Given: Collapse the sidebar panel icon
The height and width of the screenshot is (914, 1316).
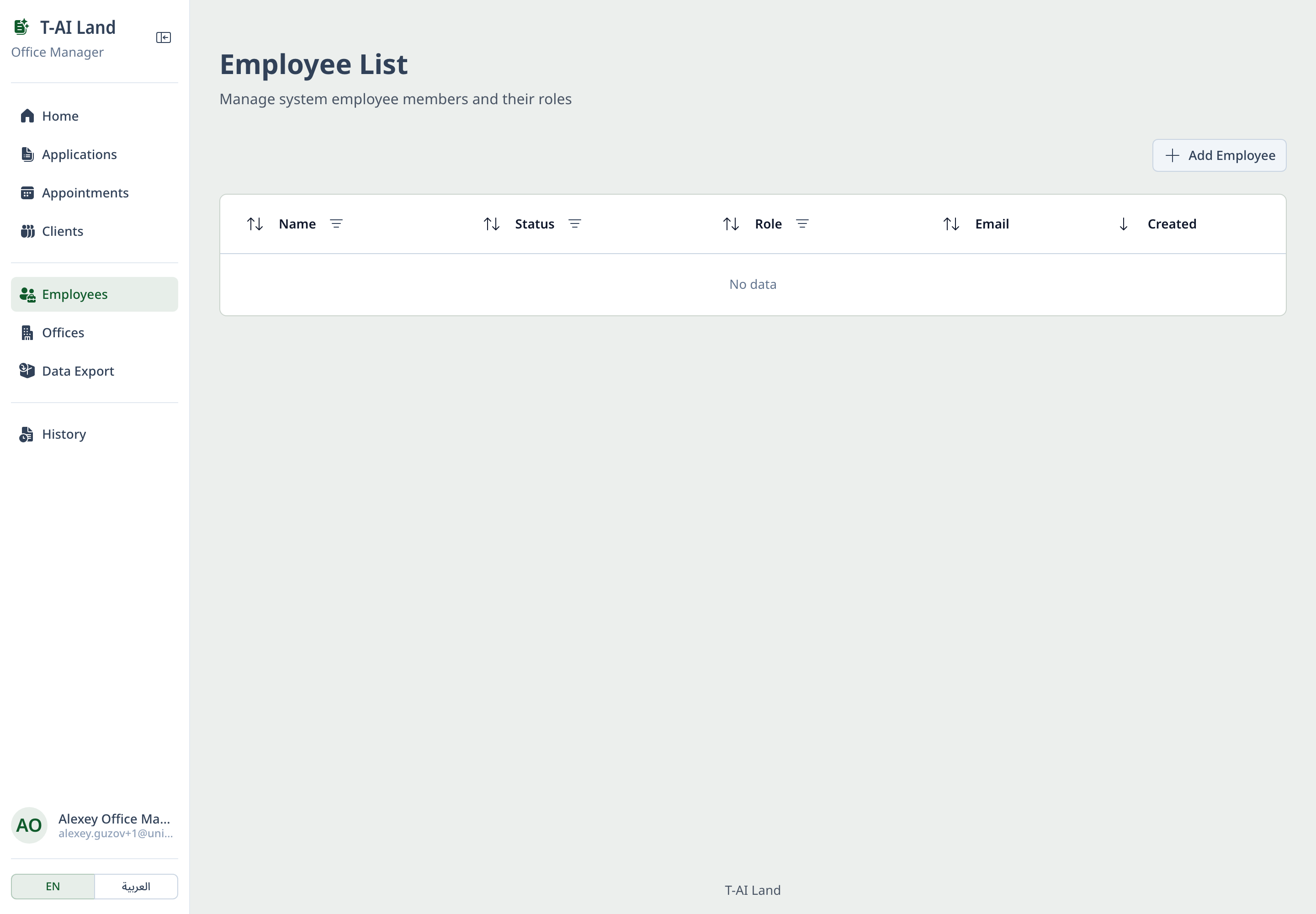Looking at the screenshot, I should tap(163, 38).
